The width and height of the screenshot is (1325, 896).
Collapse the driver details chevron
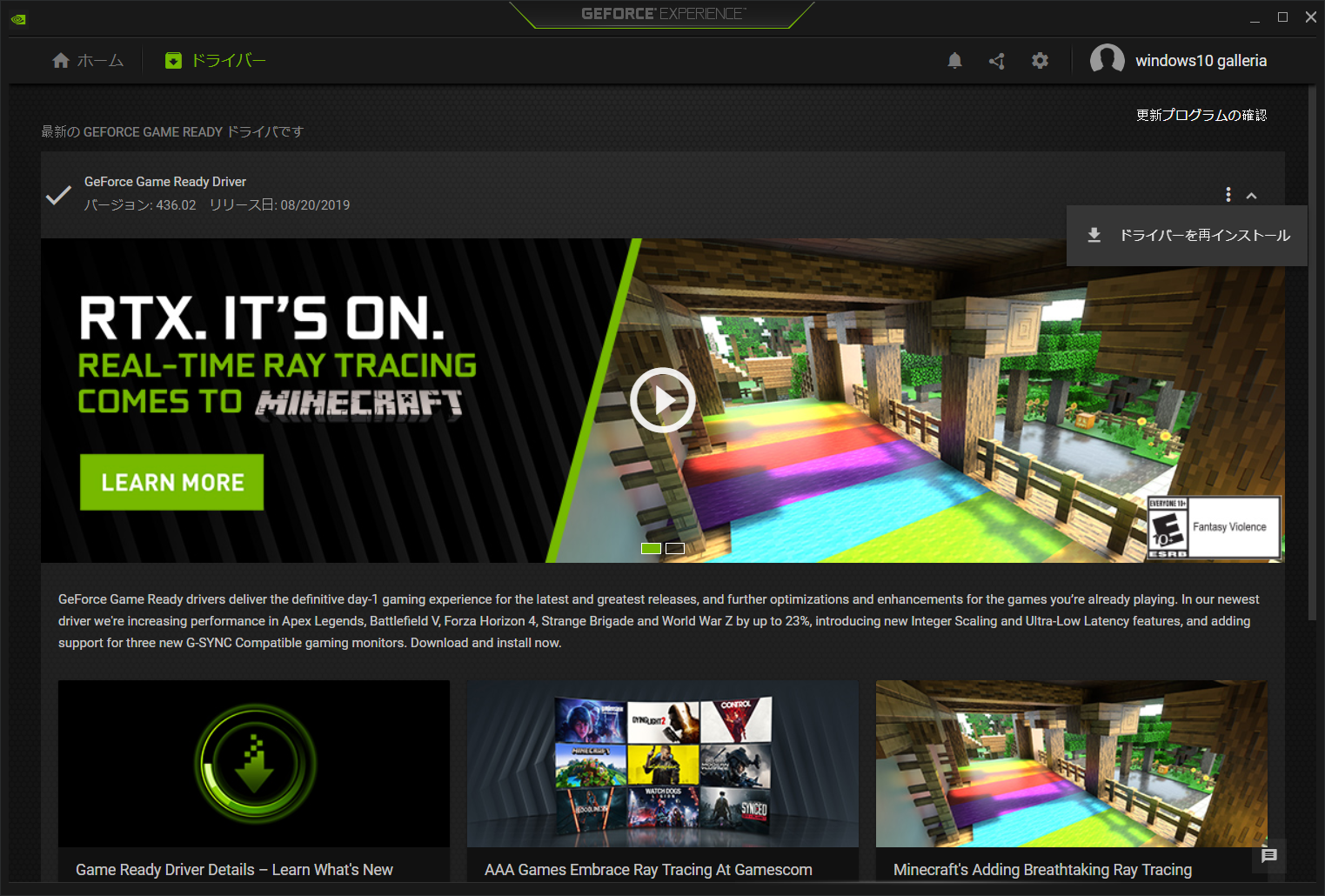click(x=1251, y=196)
